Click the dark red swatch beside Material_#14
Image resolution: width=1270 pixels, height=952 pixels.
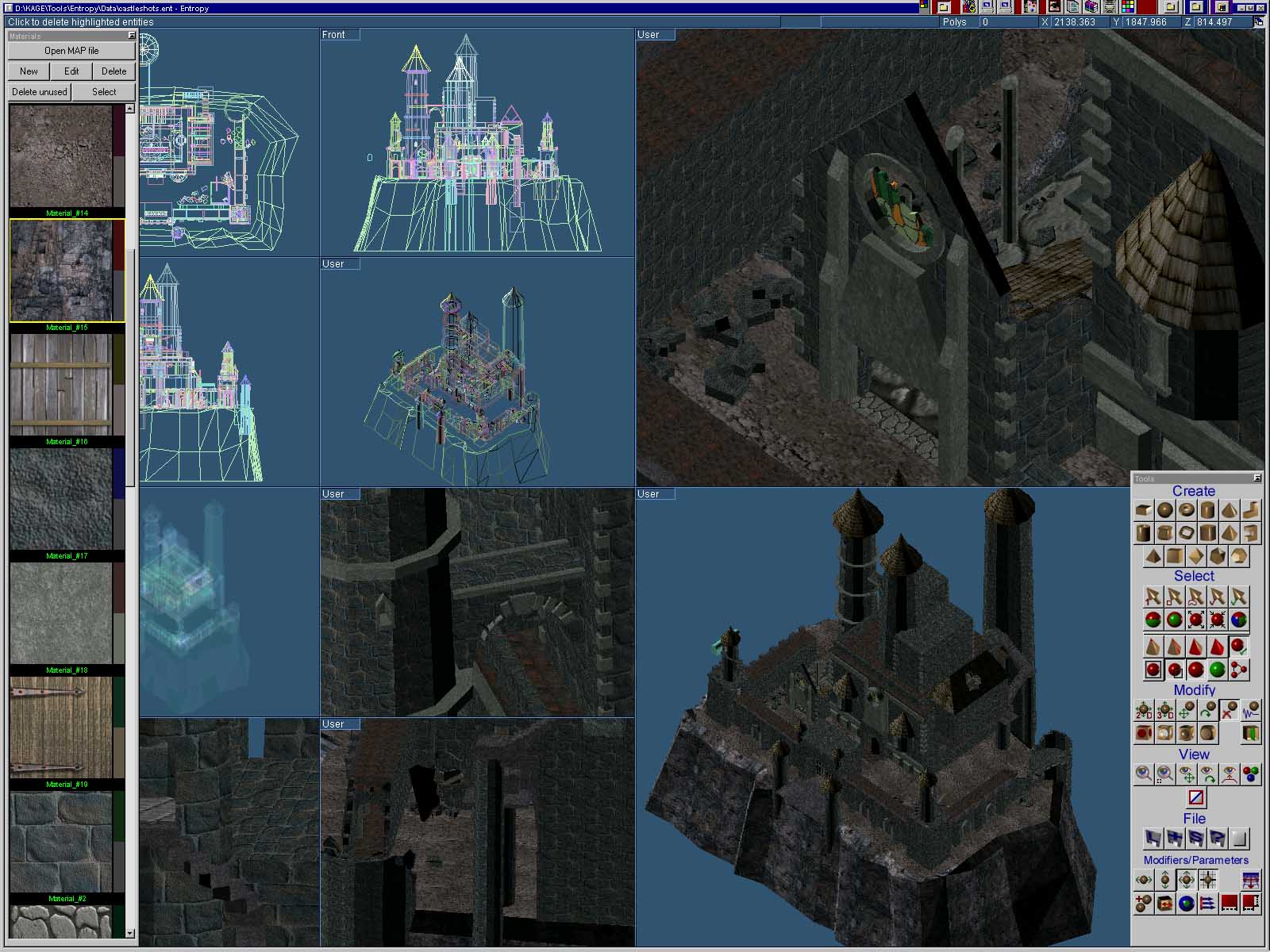[119, 131]
